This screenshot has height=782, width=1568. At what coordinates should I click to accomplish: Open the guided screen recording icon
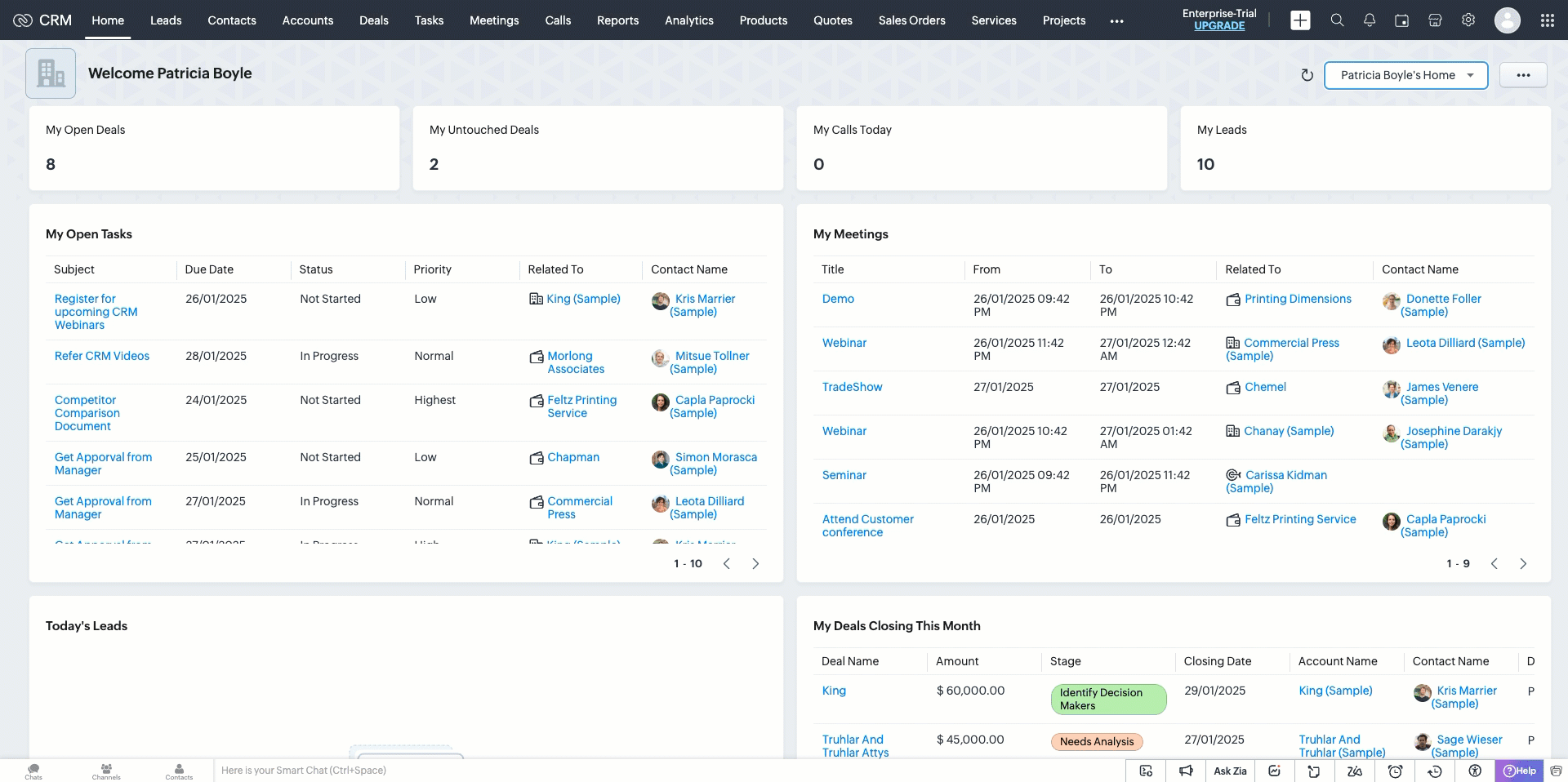1146,771
